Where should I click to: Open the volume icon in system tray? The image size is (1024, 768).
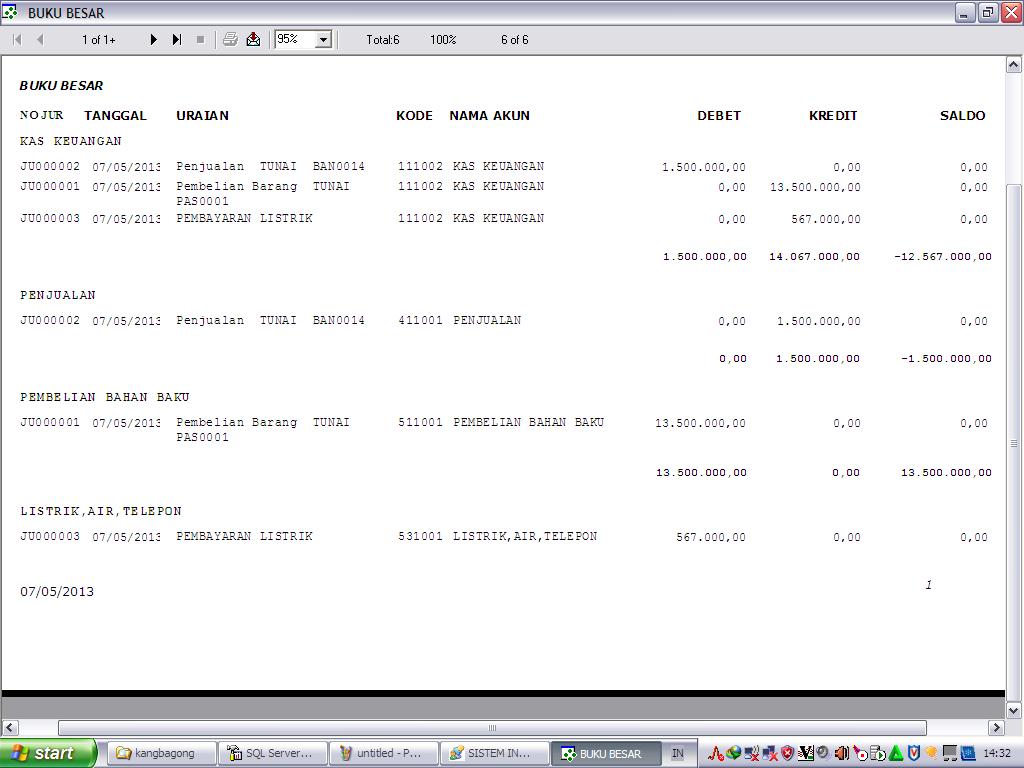(841, 753)
